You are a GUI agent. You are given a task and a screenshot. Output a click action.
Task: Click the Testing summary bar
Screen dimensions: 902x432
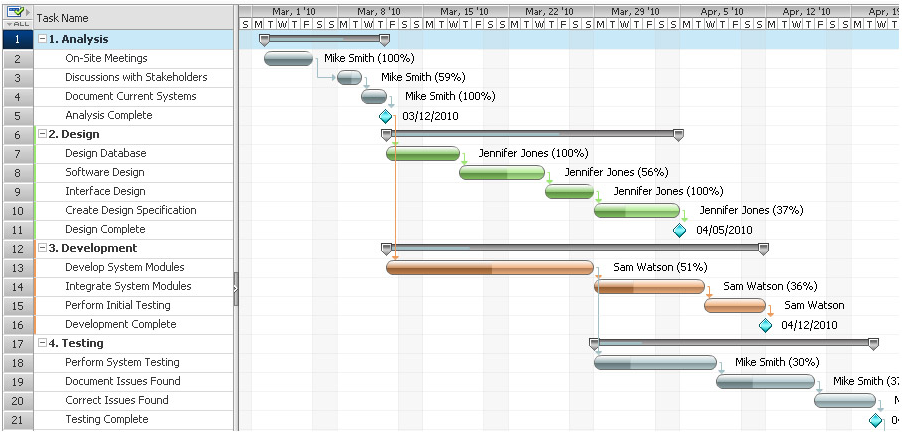click(734, 342)
